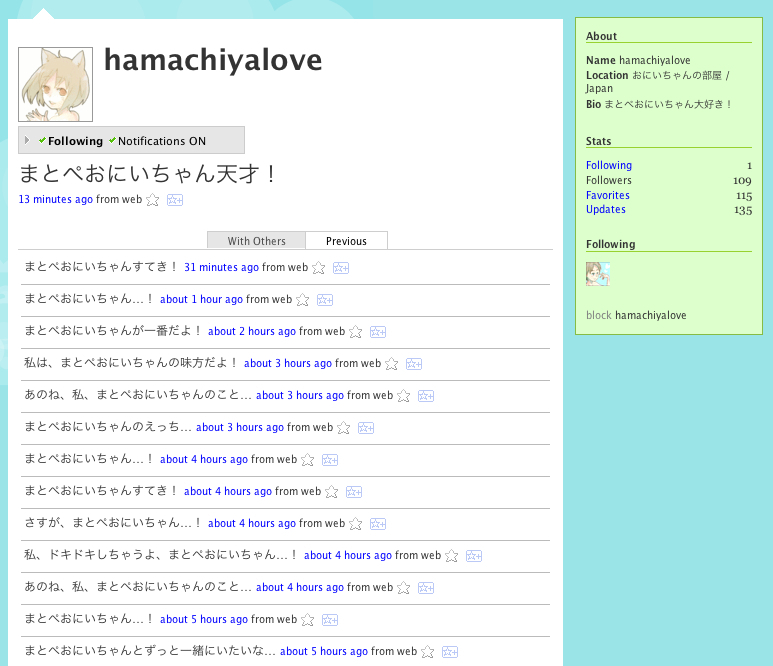This screenshot has width=773, height=666.
Task: Click the latest tweet text まとぺおにいちゃん天才!
Action: pos(148,174)
